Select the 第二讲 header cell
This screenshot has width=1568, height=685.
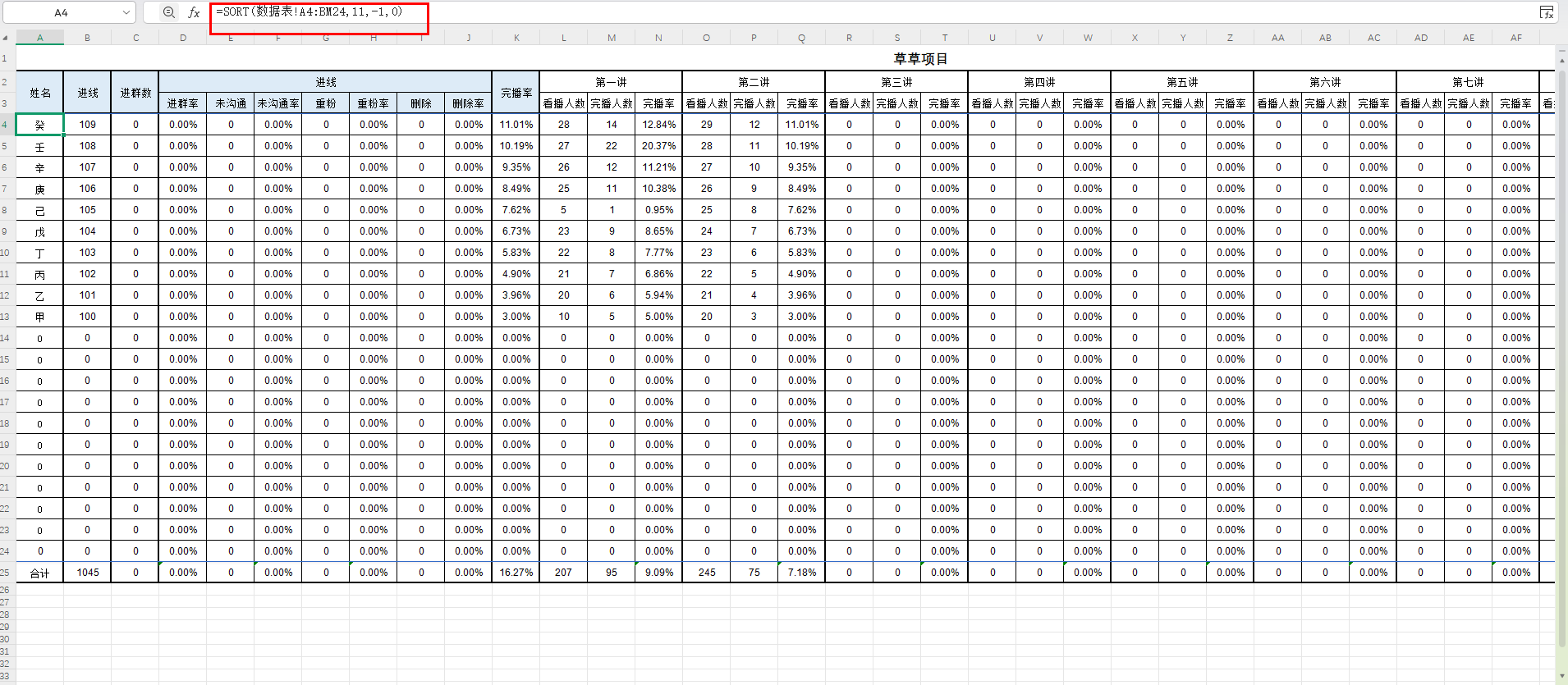pos(754,82)
